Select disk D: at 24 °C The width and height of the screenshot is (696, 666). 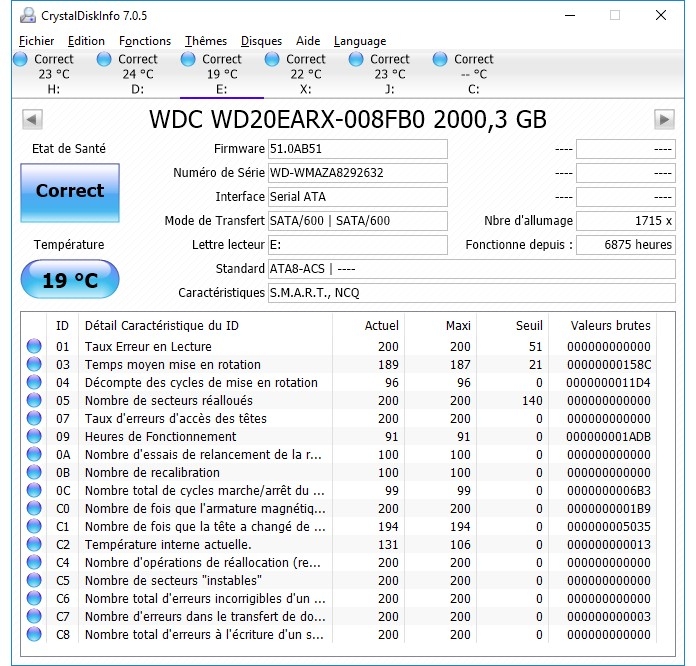click(138, 74)
